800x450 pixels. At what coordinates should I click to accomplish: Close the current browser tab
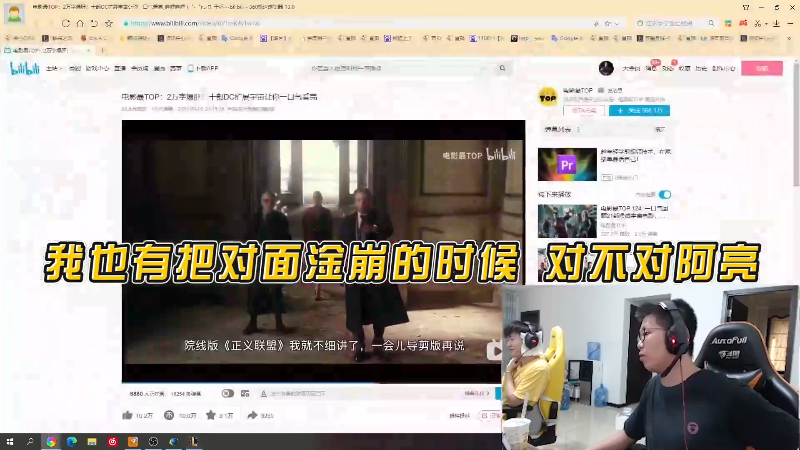click(x=88, y=50)
